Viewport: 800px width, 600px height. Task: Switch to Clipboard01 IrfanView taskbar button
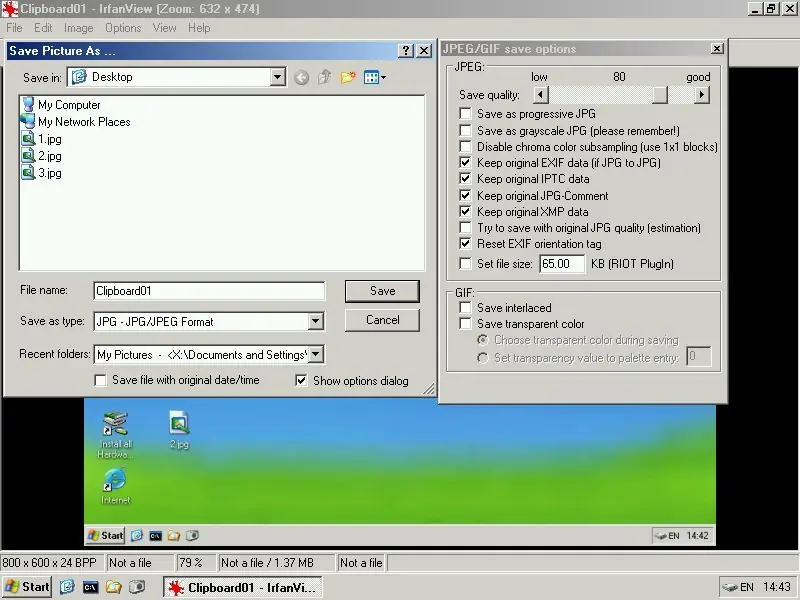coord(243,587)
